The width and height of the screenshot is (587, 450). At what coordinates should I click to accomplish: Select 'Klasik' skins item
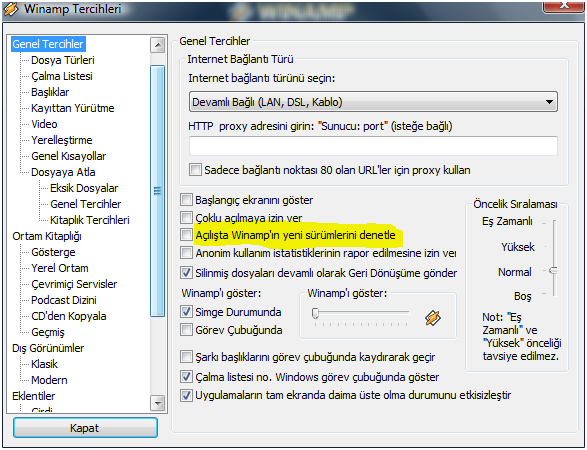click(x=44, y=364)
